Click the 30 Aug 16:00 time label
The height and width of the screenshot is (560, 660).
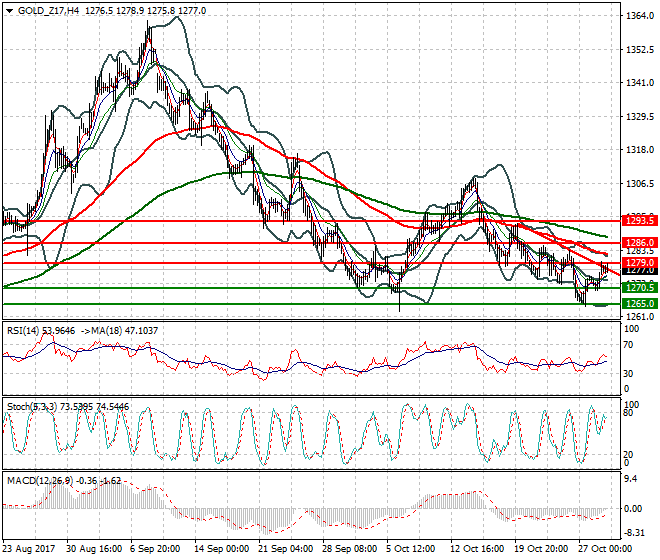pos(94,549)
